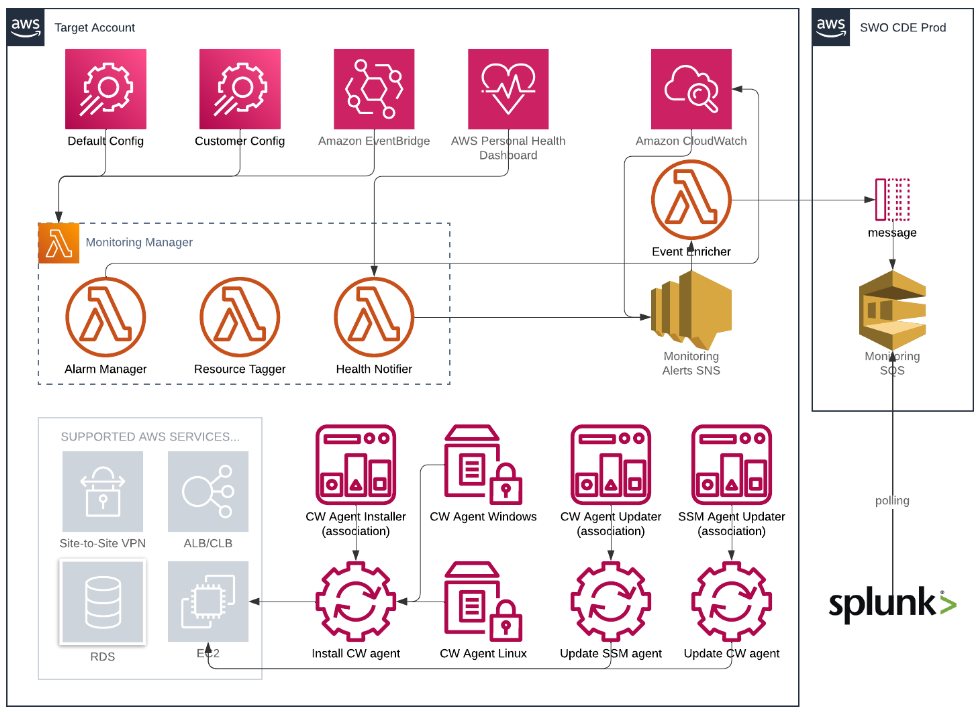Select the Site-to-Site VPN icon
The image size is (978, 712).
pyautogui.click(x=102, y=491)
